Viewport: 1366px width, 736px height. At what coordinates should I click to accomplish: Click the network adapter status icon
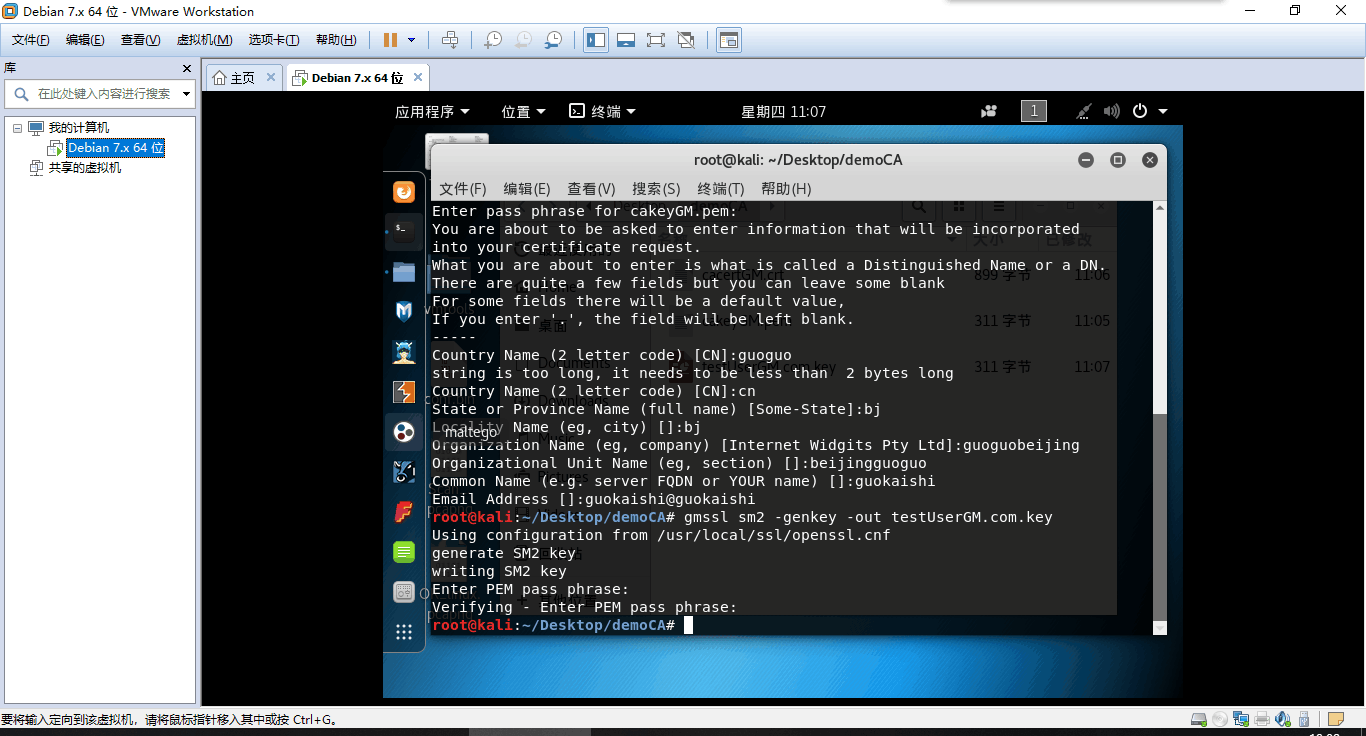1241,719
